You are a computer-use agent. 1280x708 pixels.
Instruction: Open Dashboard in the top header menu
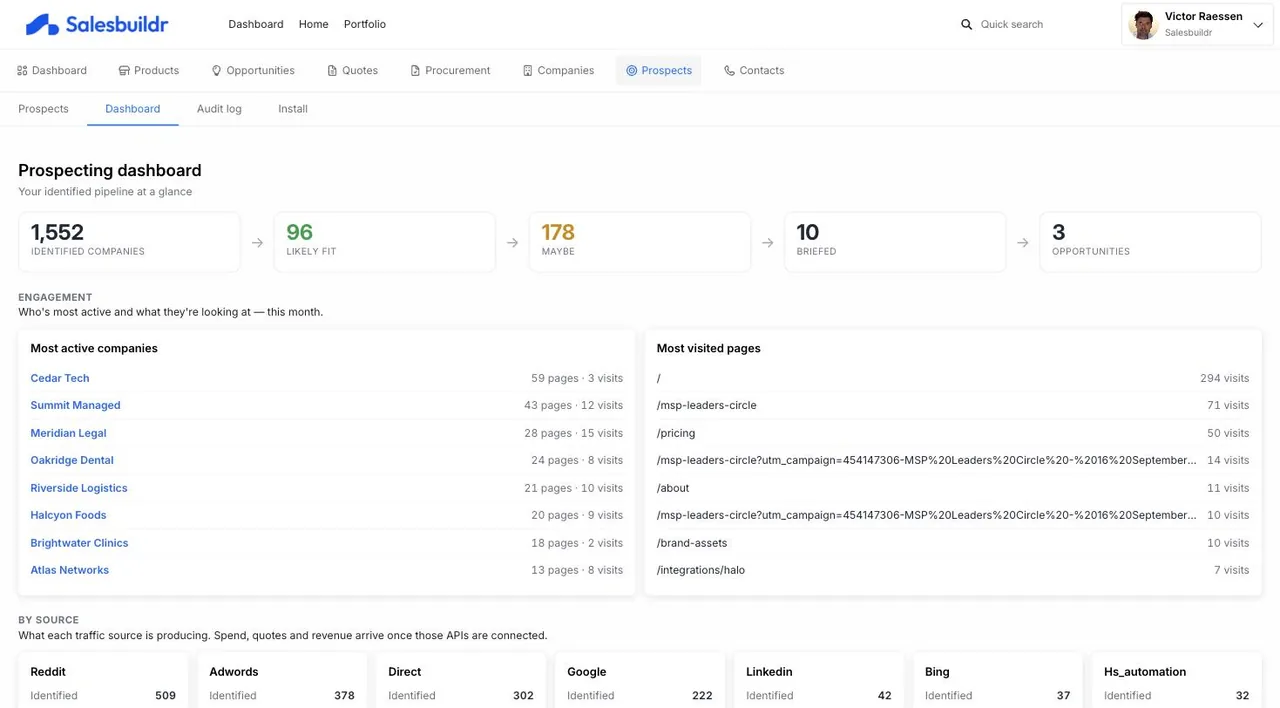[256, 24]
